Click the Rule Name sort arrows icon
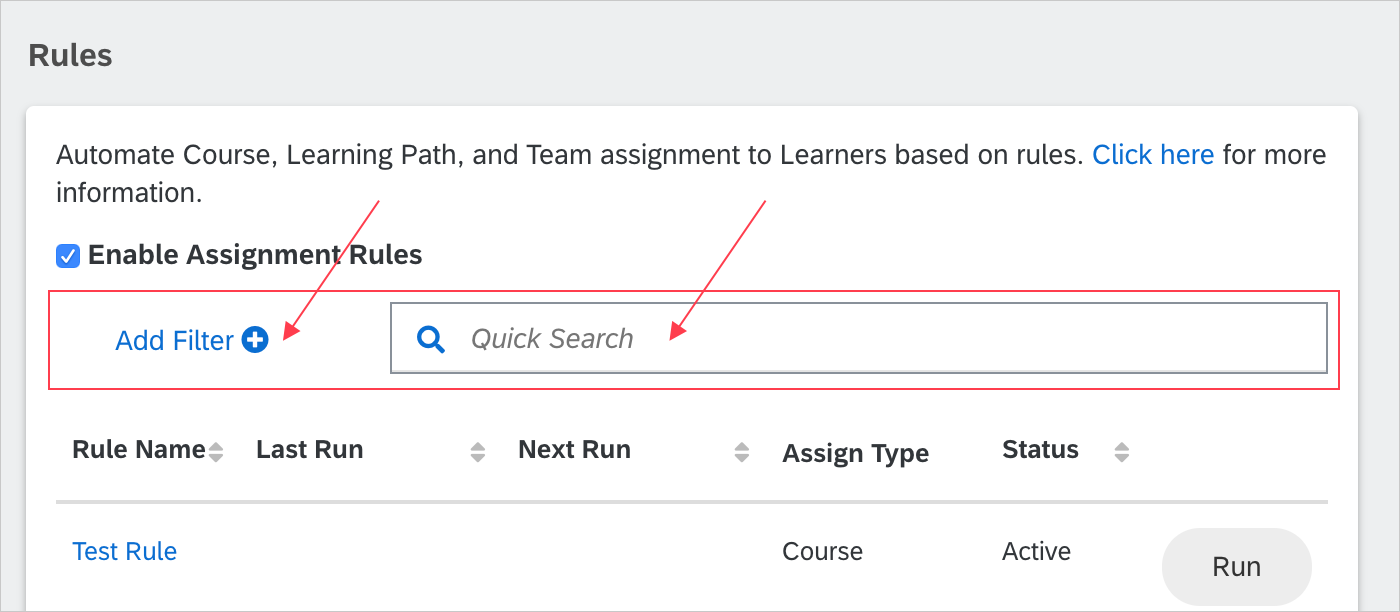Viewport: 1400px width, 612px height. [215, 452]
